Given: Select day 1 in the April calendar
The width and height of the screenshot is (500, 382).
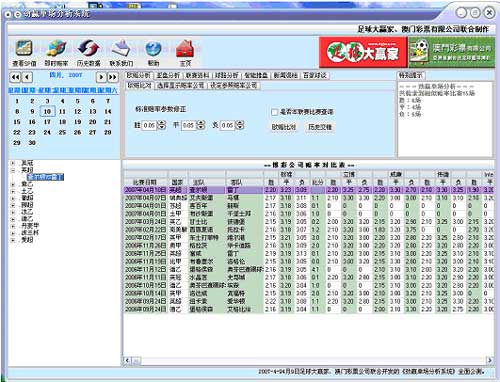Looking at the screenshot, I should (17, 101).
